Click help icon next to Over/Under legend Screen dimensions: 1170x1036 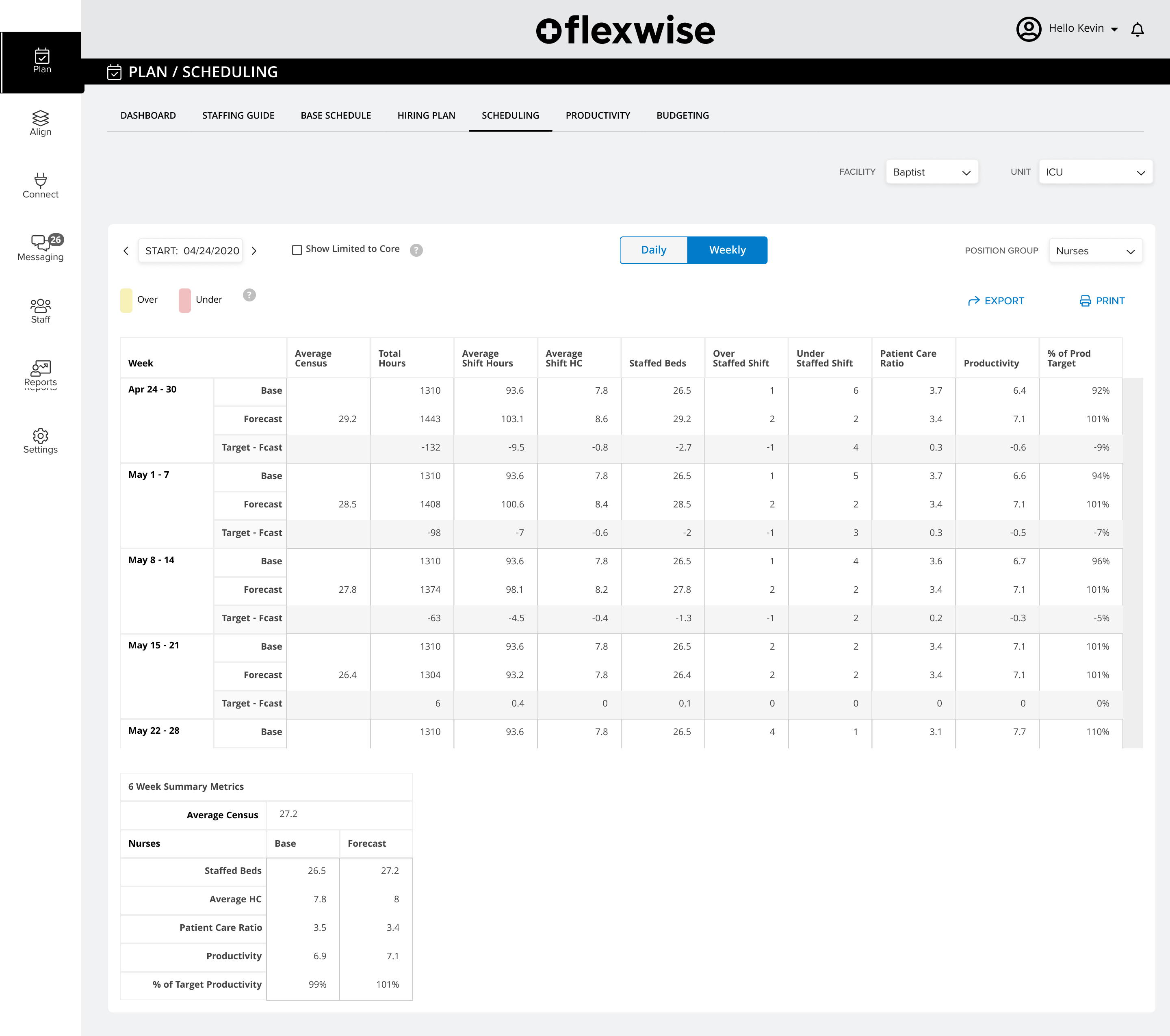249,295
